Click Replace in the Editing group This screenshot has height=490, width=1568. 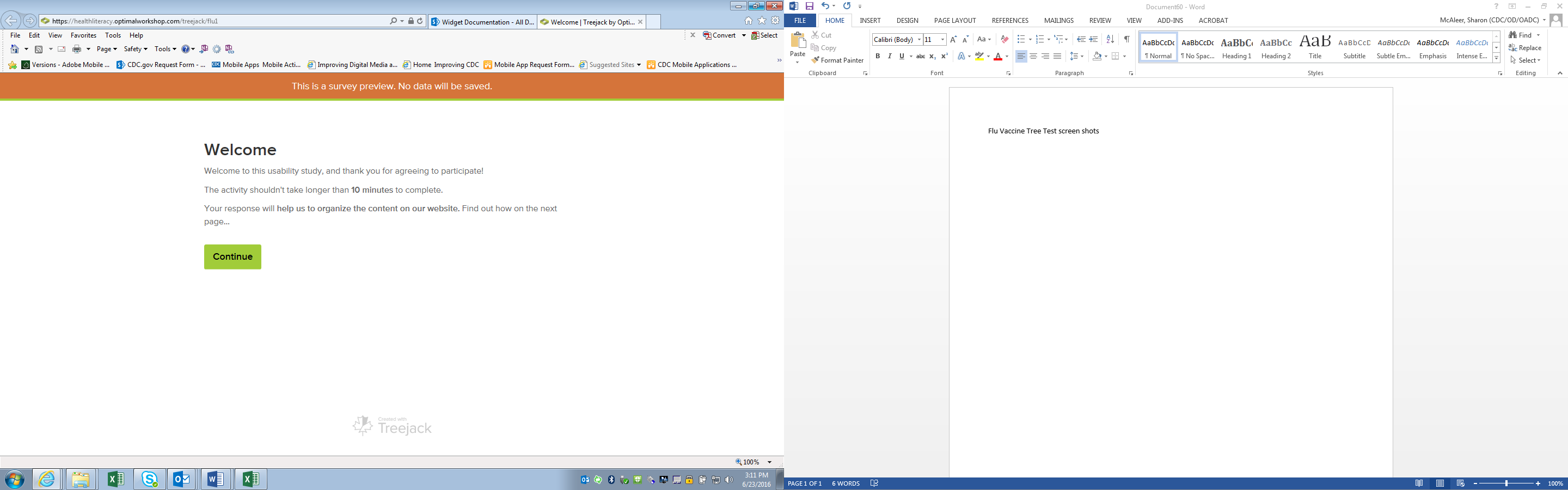(1525, 48)
